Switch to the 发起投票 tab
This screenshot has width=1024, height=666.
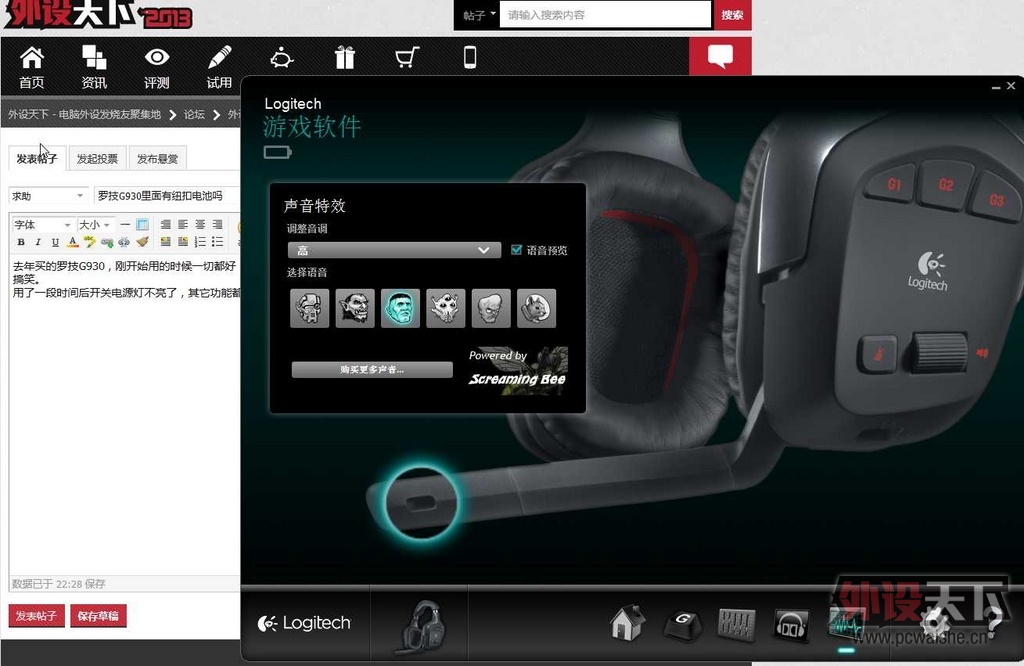(x=97, y=159)
